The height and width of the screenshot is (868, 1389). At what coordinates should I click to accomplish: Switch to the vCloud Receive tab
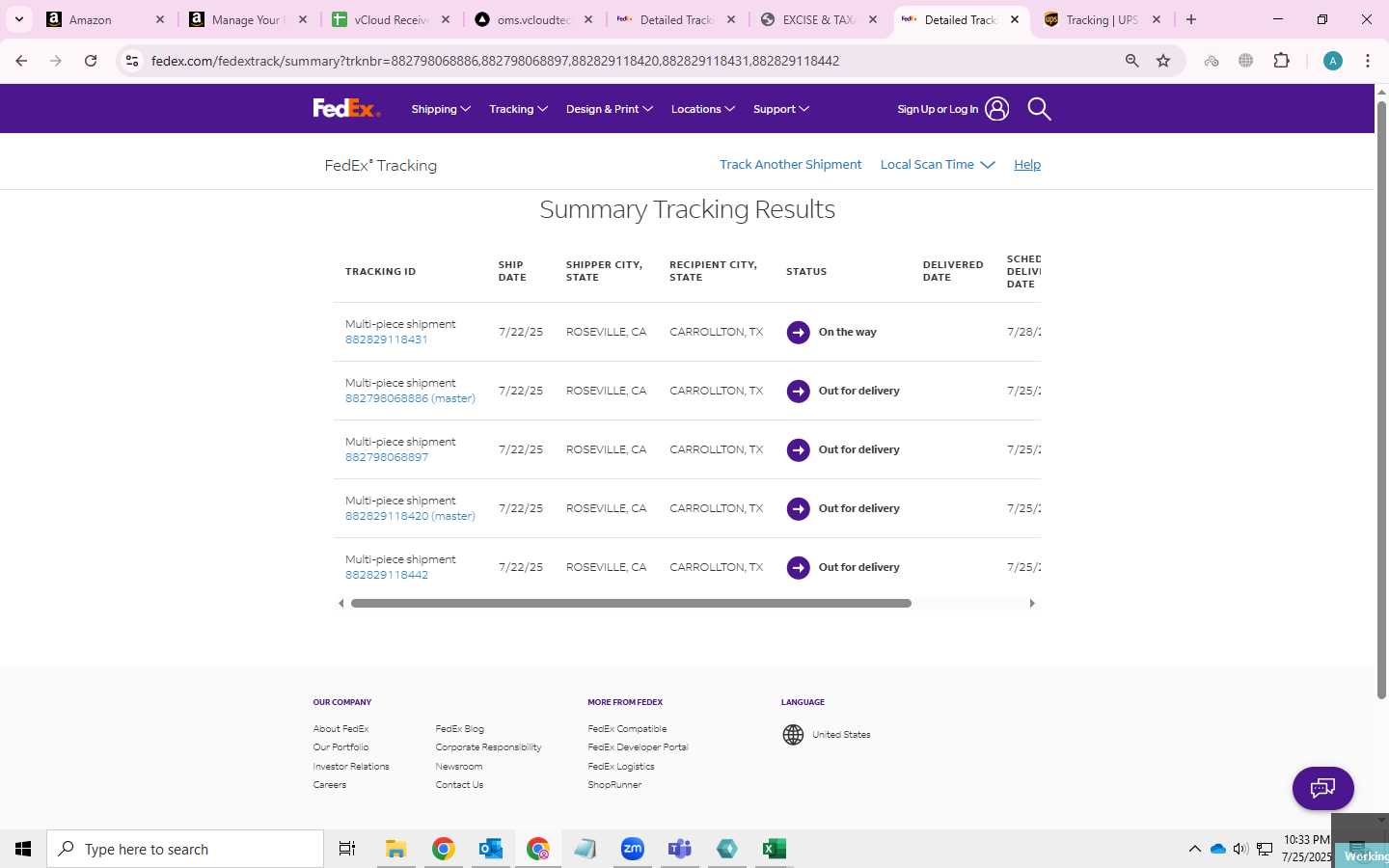coord(390,19)
